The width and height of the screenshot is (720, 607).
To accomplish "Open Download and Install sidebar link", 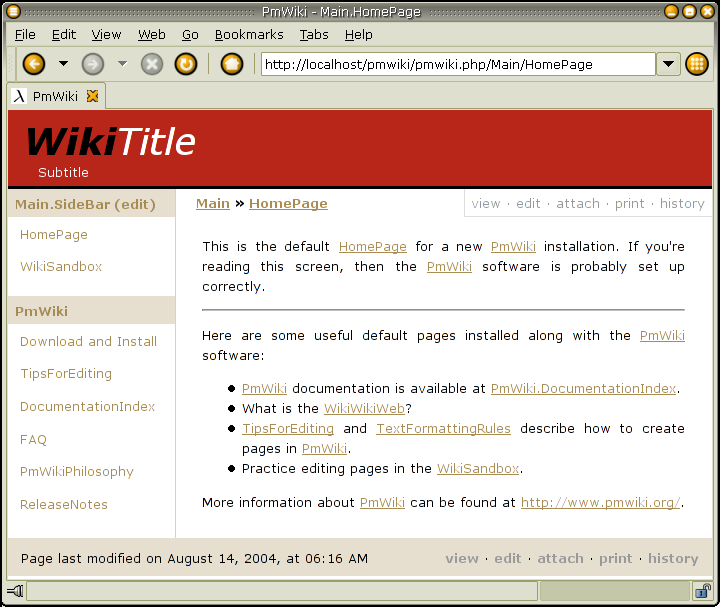I will click(89, 341).
